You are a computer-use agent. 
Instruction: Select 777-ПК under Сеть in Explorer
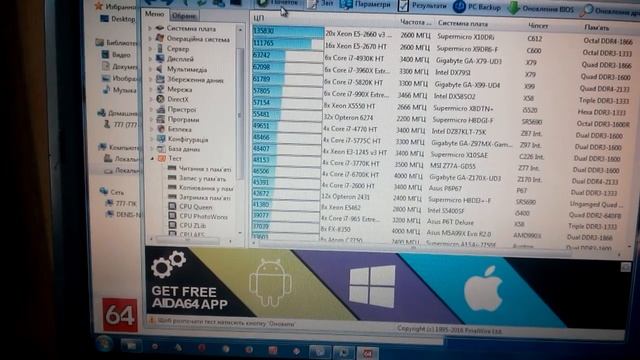pos(126,203)
